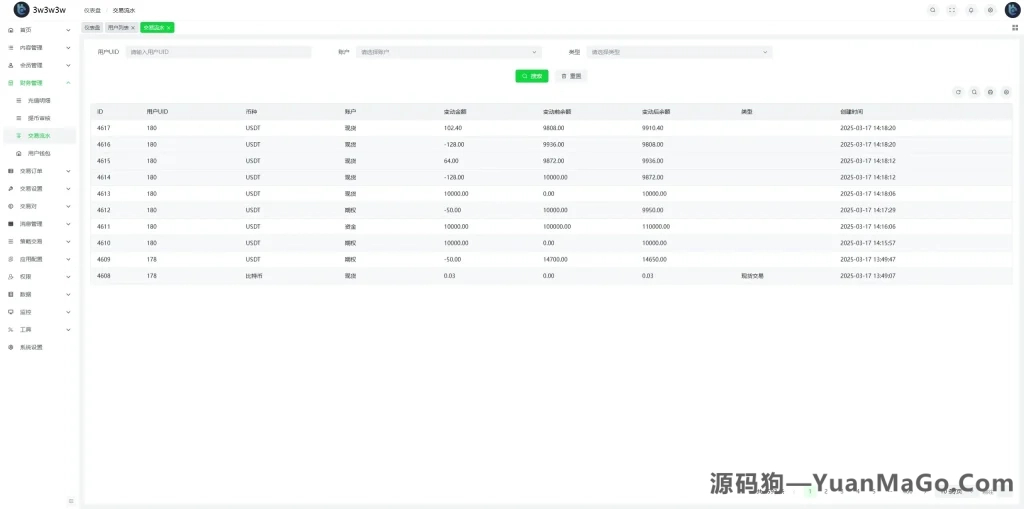Screen dimensions: 1024x509
Task: Refresh the table with the reload icon
Action: [x=958, y=92]
